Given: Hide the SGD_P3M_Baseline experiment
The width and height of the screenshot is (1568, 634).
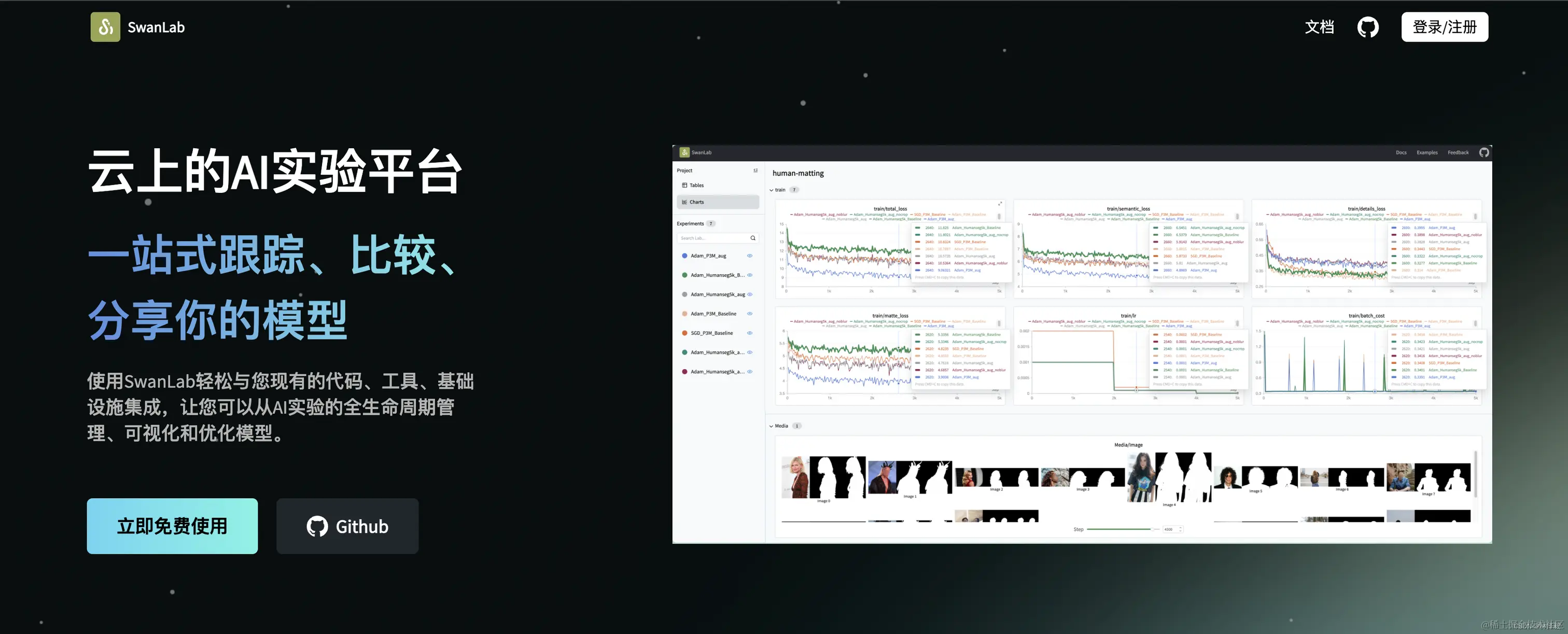Looking at the screenshot, I should [750, 333].
